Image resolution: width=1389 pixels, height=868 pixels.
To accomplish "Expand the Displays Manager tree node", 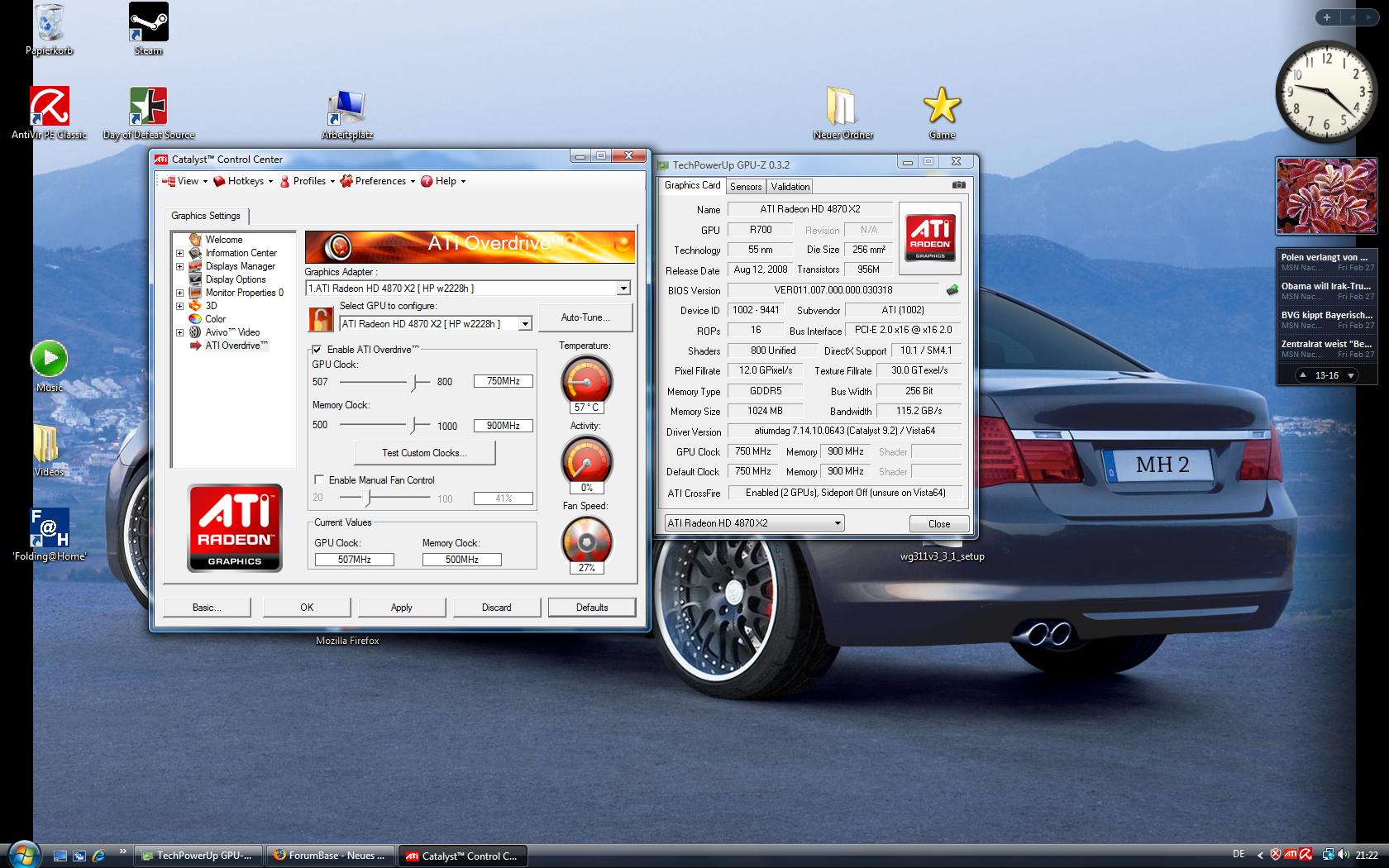I will (179, 266).
